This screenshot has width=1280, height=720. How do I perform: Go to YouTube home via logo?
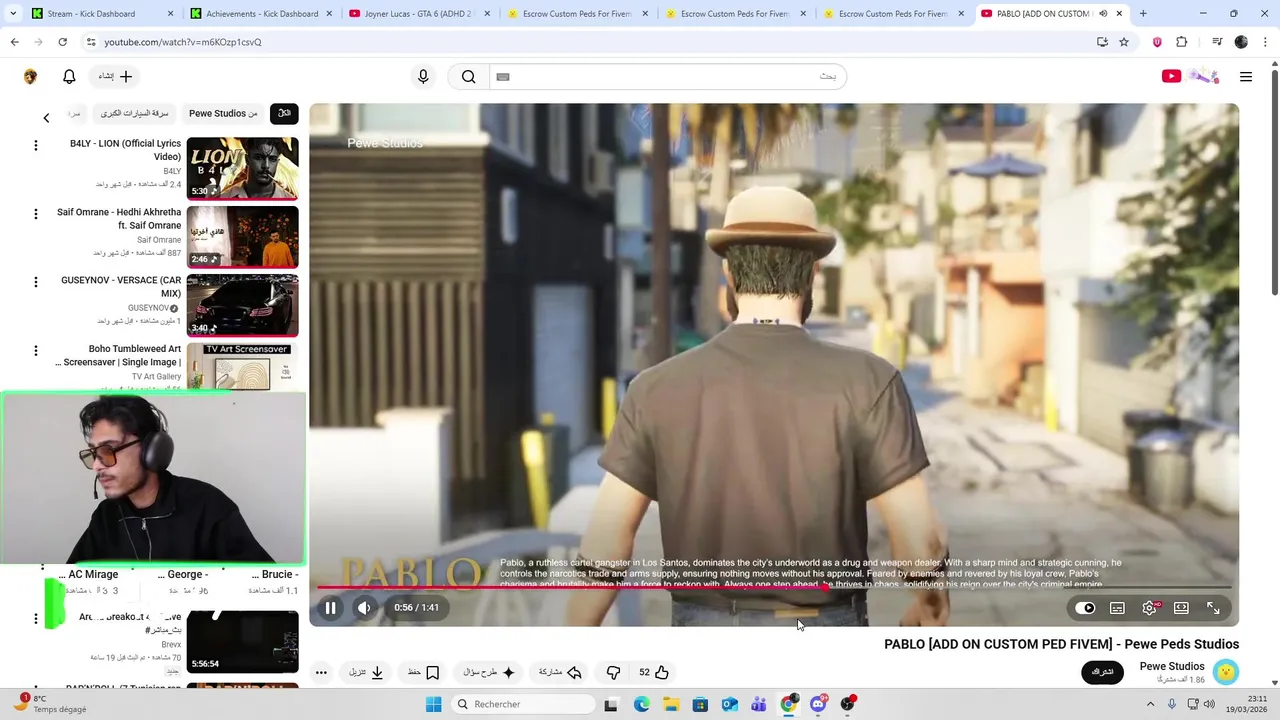[1190, 77]
